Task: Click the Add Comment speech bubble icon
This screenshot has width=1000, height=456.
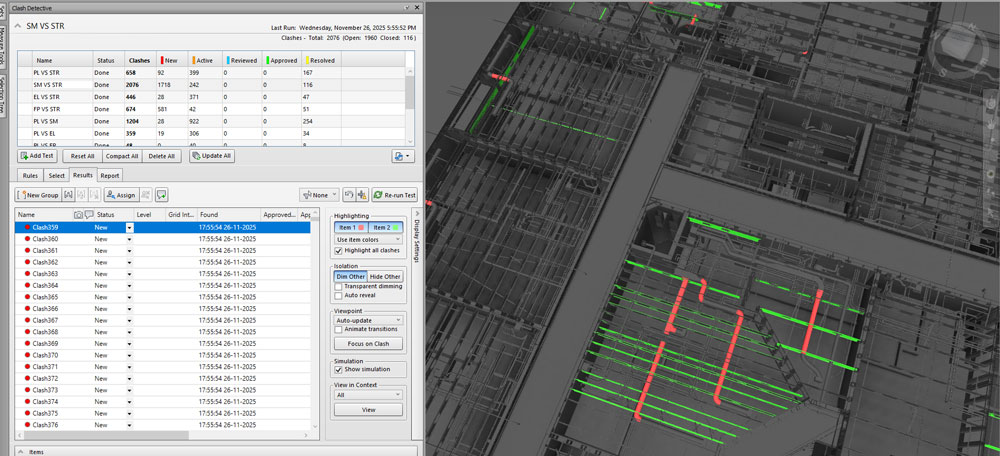Action: pos(161,195)
